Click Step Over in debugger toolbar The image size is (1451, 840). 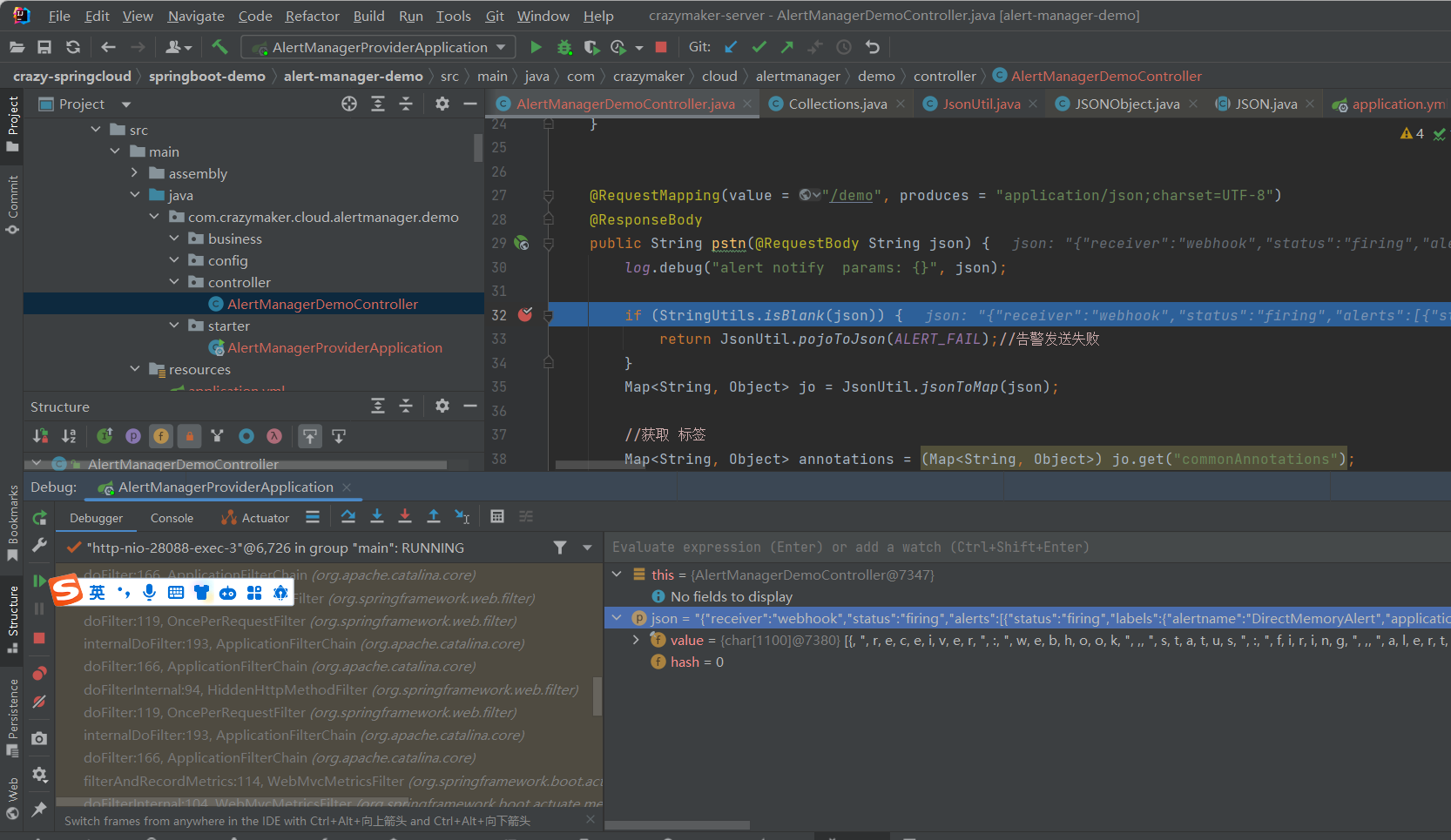pyautogui.click(x=348, y=517)
